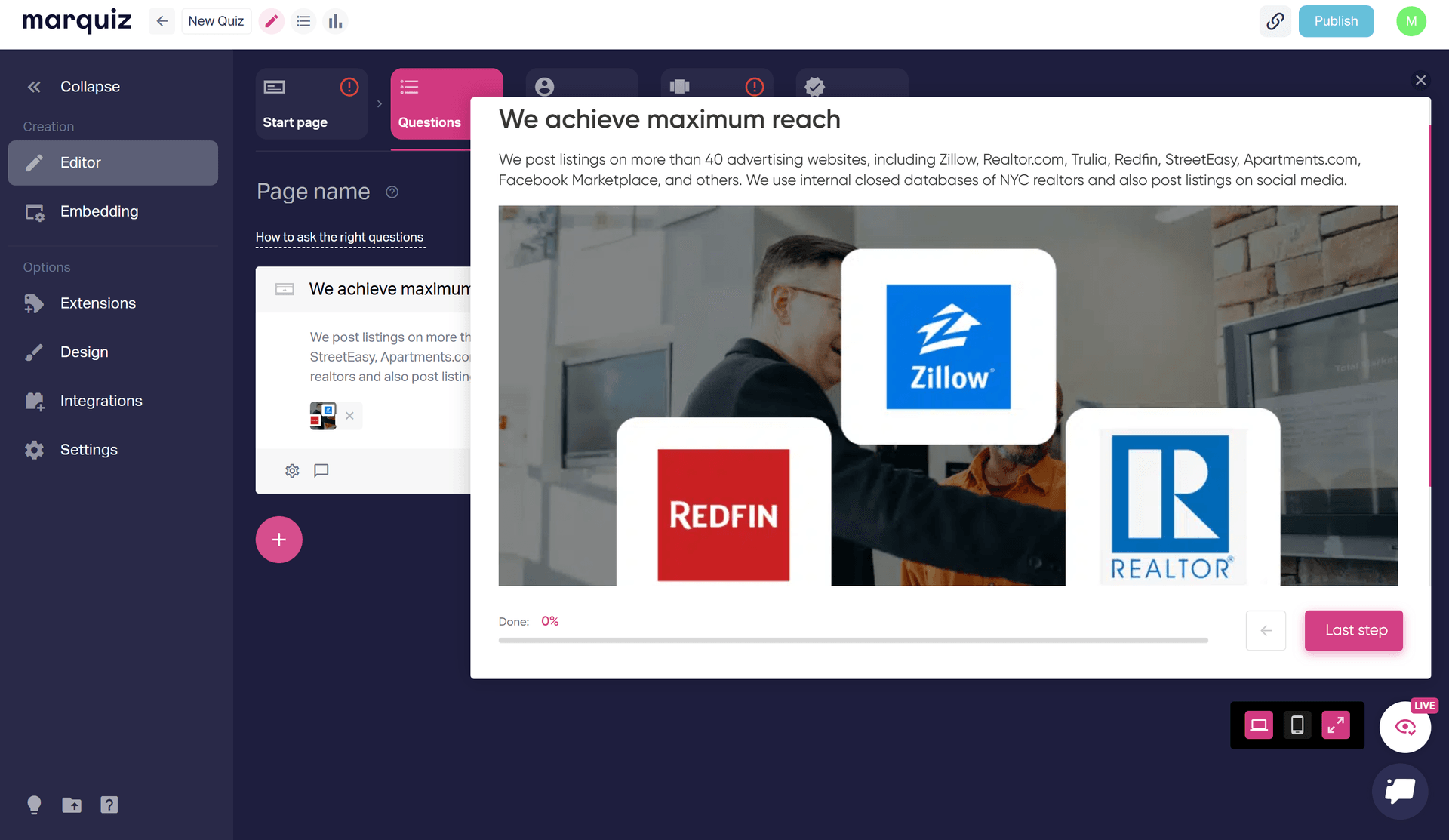Click the lightbulb ideas icon
The height and width of the screenshot is (840, 1449).
click(x=34, y=805)
